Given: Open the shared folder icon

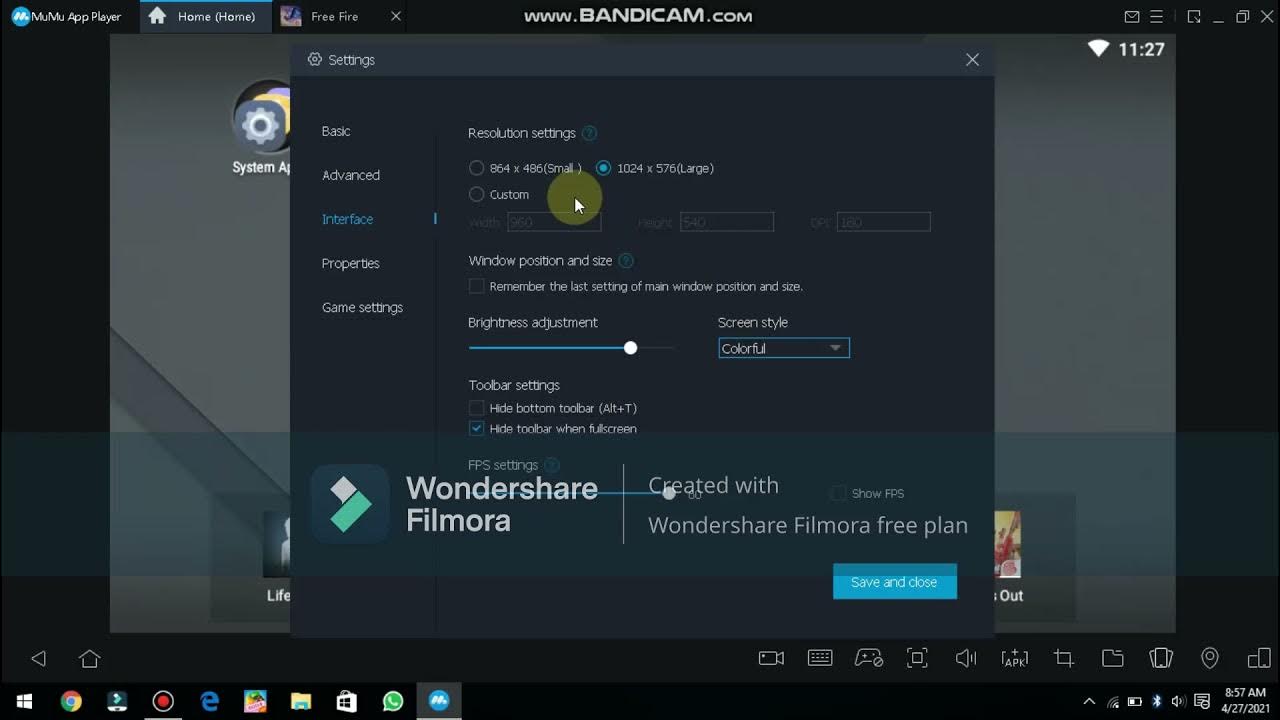Looking at the screenshot, I should coord(1112,658).
